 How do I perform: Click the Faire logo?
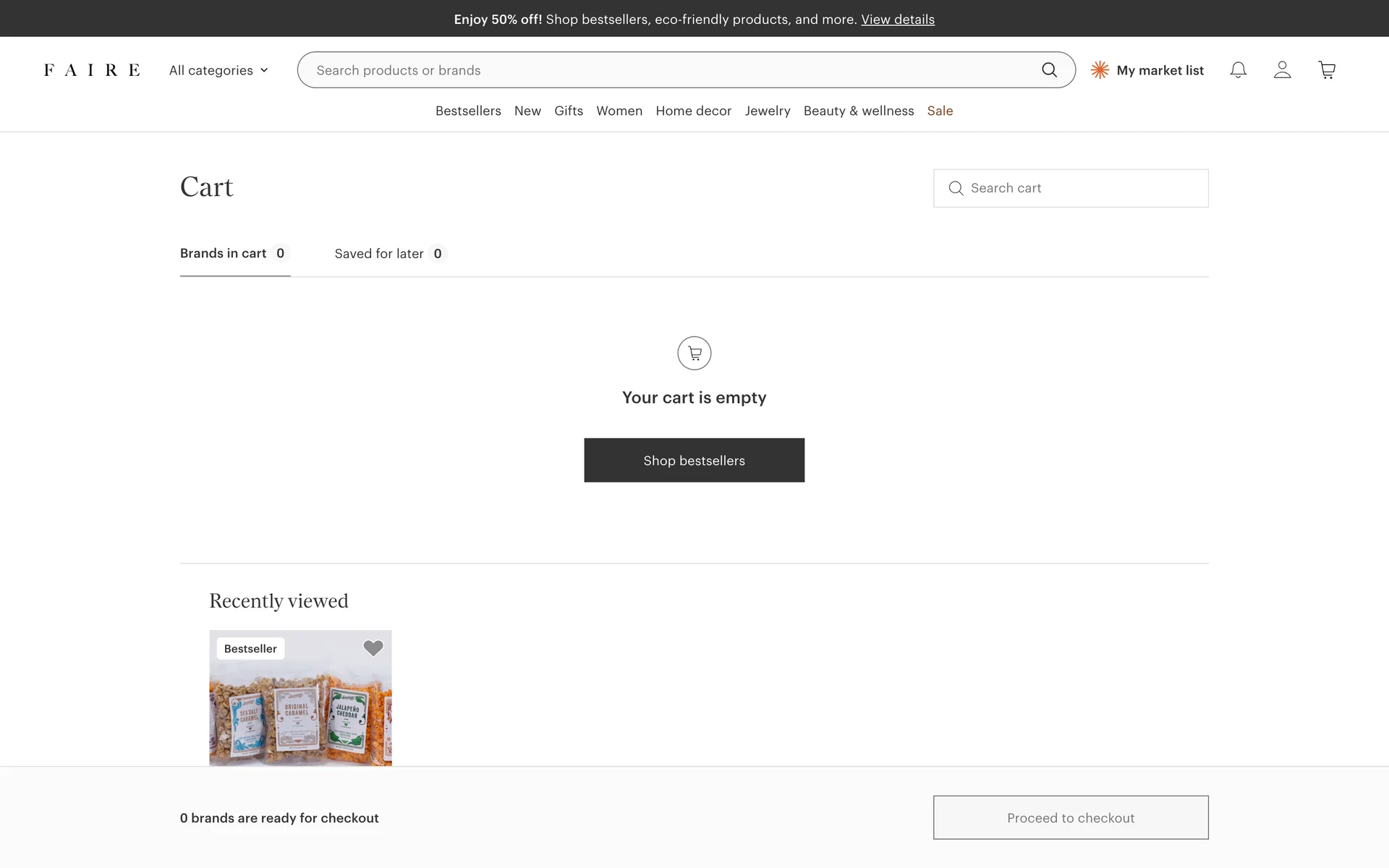pyautogui.click(x=92, y=70)
